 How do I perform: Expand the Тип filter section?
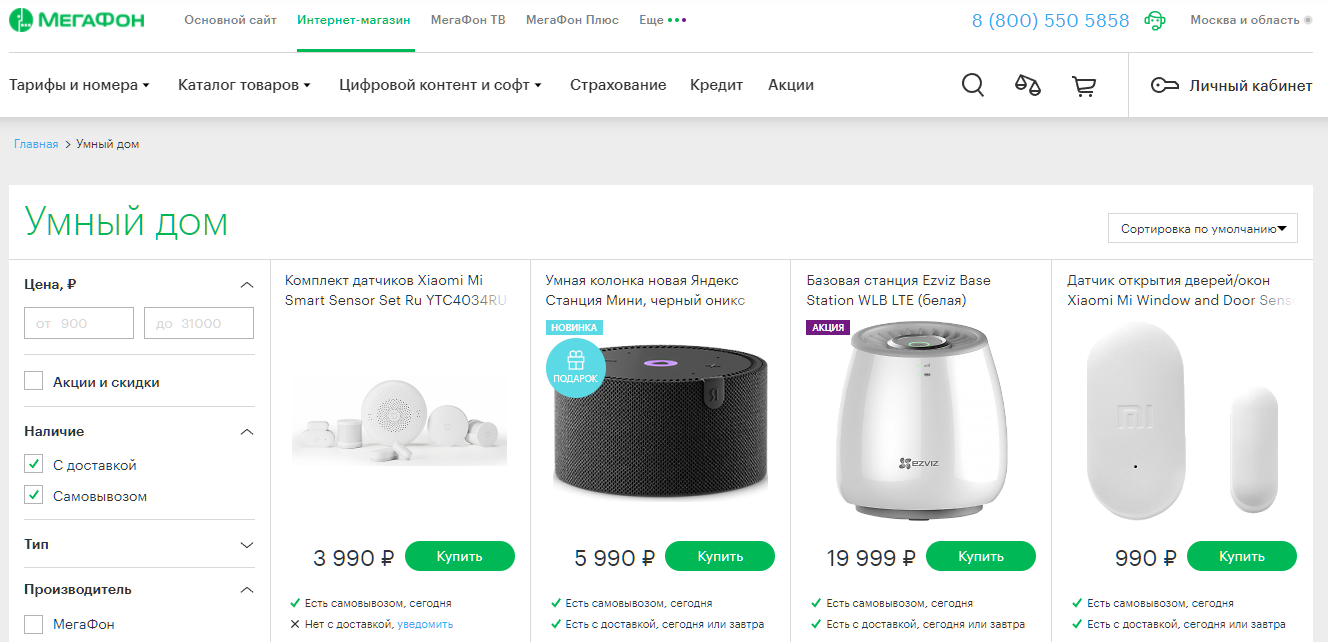(248, 545)
